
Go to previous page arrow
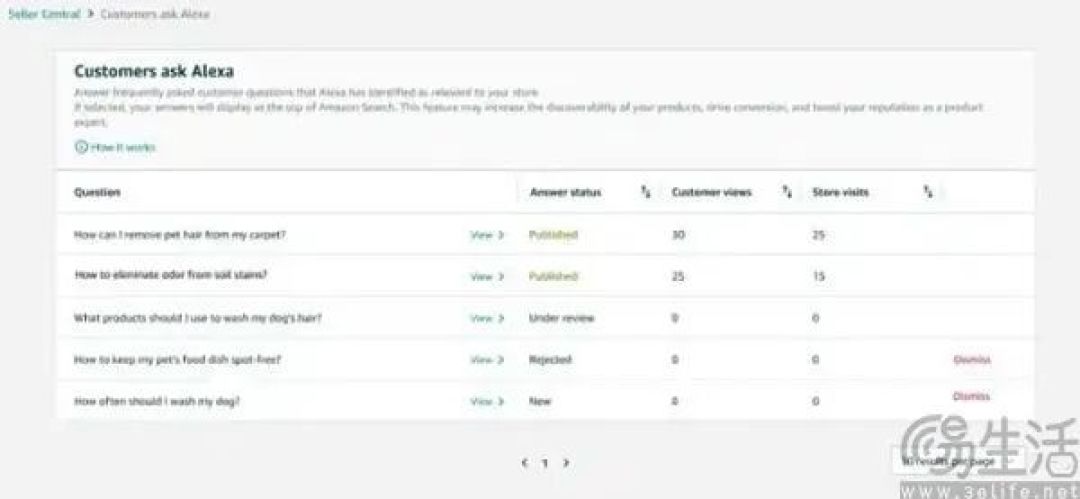click(x=525, y=462)
